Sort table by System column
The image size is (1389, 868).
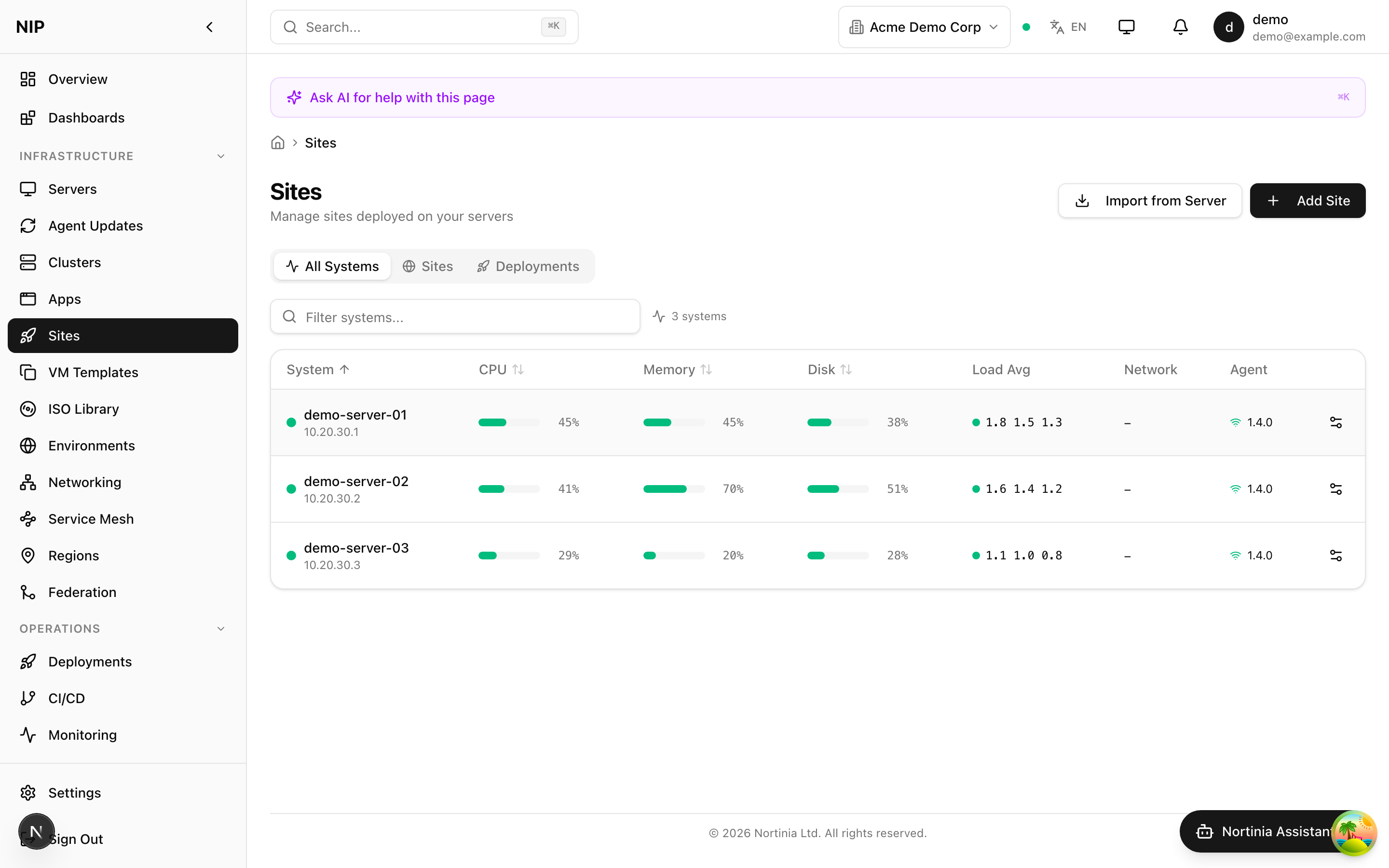(318, 370)
